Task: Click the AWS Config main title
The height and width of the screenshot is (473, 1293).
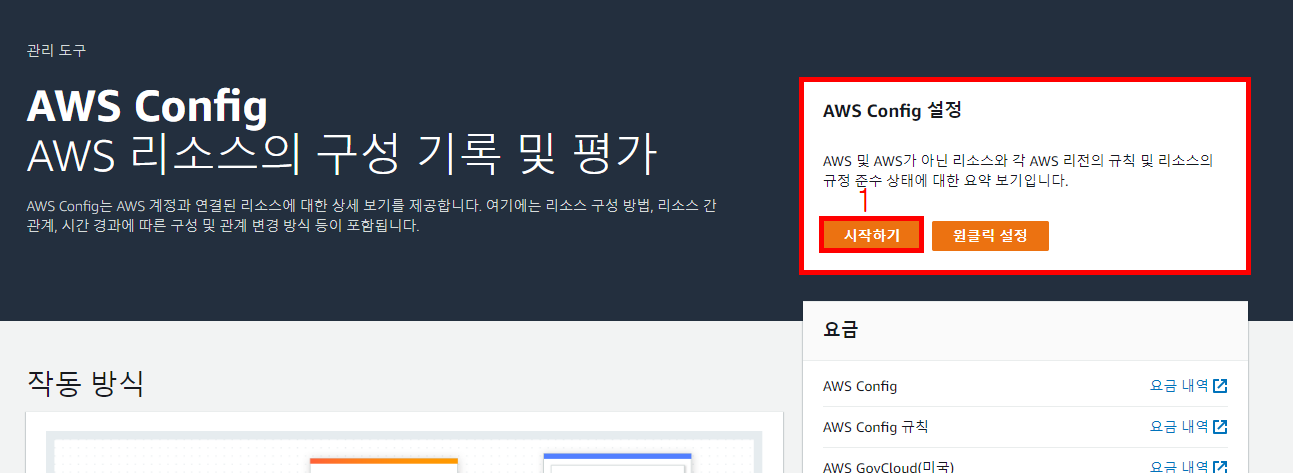Action: tap(148, 105)
